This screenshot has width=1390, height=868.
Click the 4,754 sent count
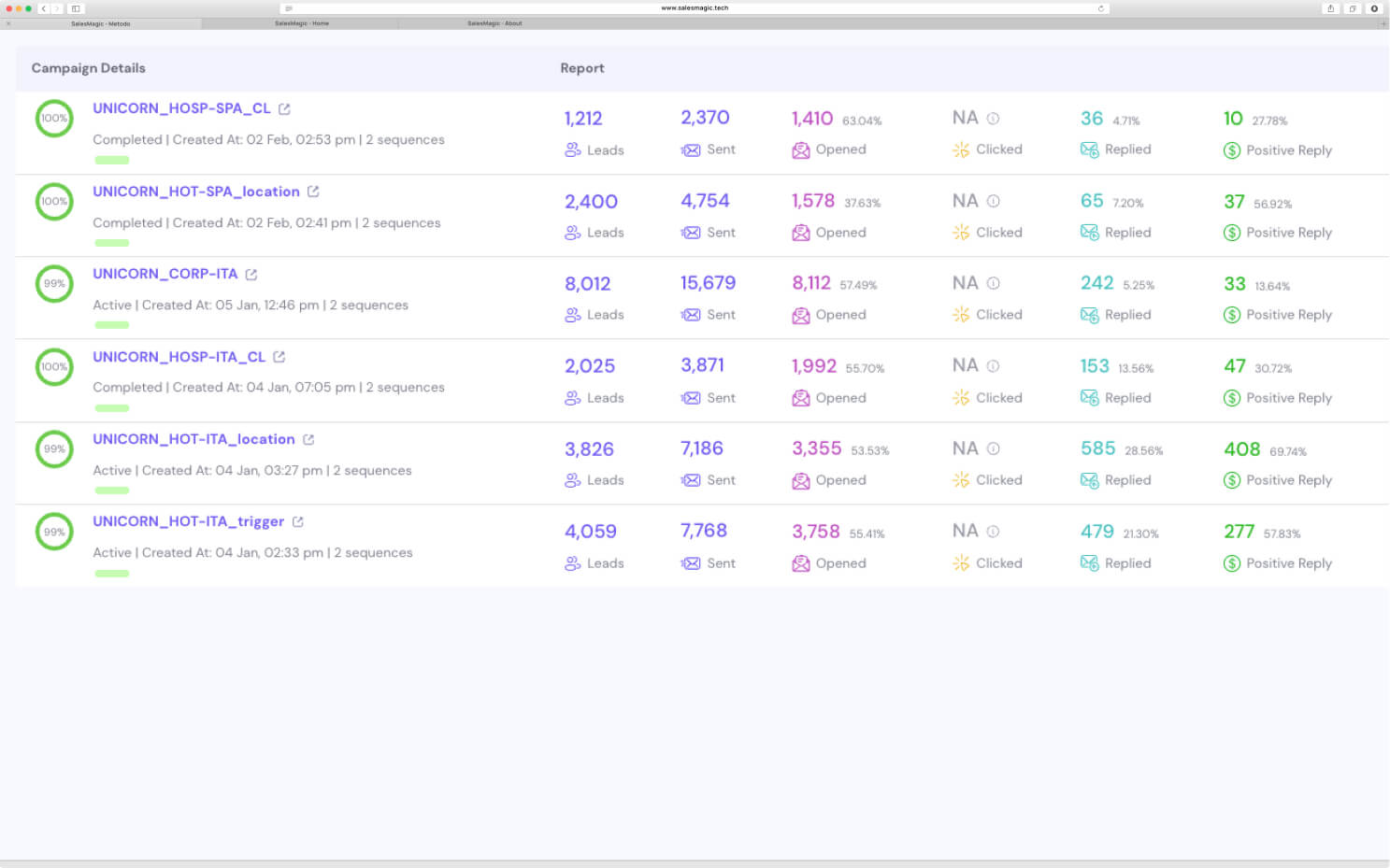click(705, 201)
